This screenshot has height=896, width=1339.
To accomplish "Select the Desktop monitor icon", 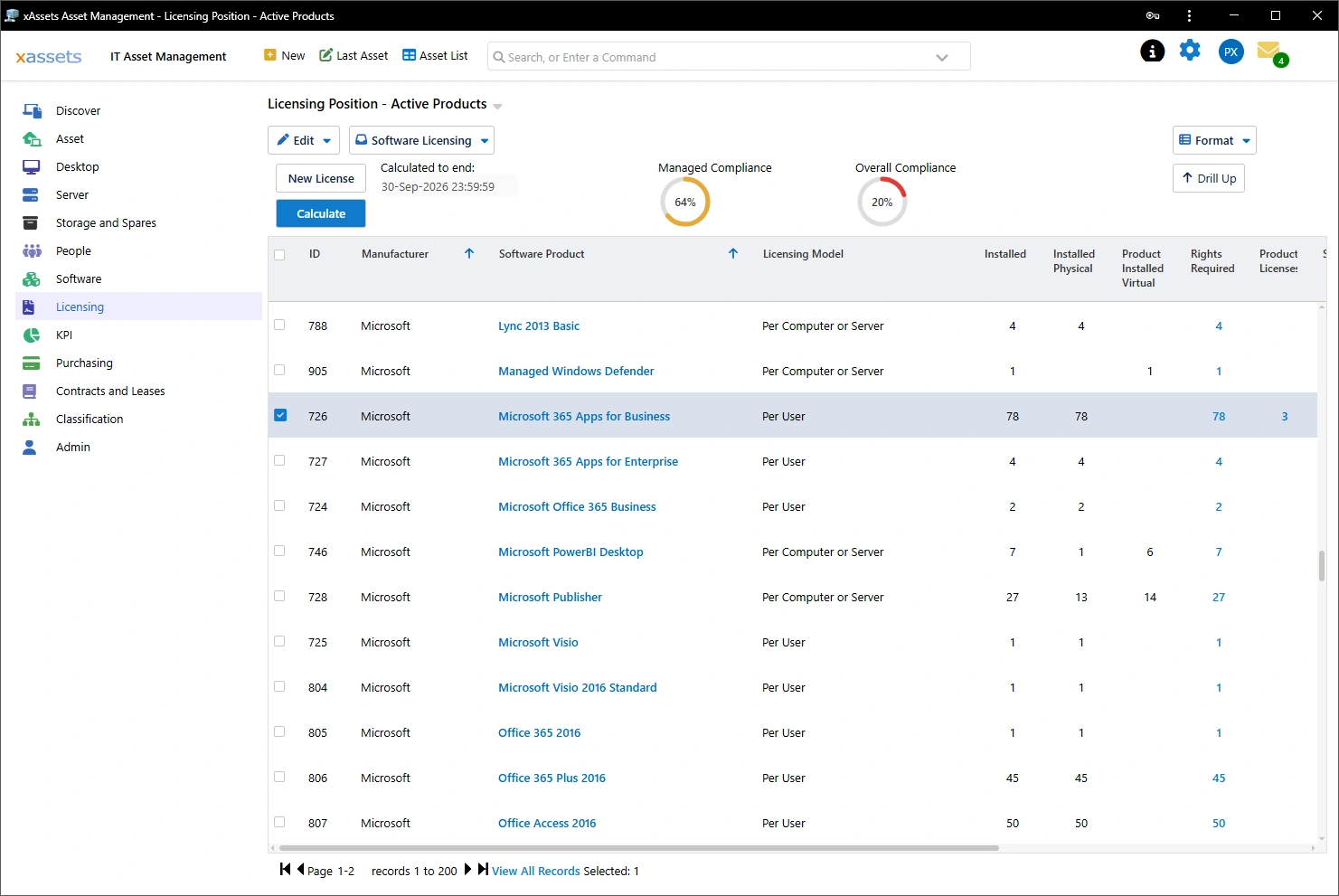I will tap(32, 167).
